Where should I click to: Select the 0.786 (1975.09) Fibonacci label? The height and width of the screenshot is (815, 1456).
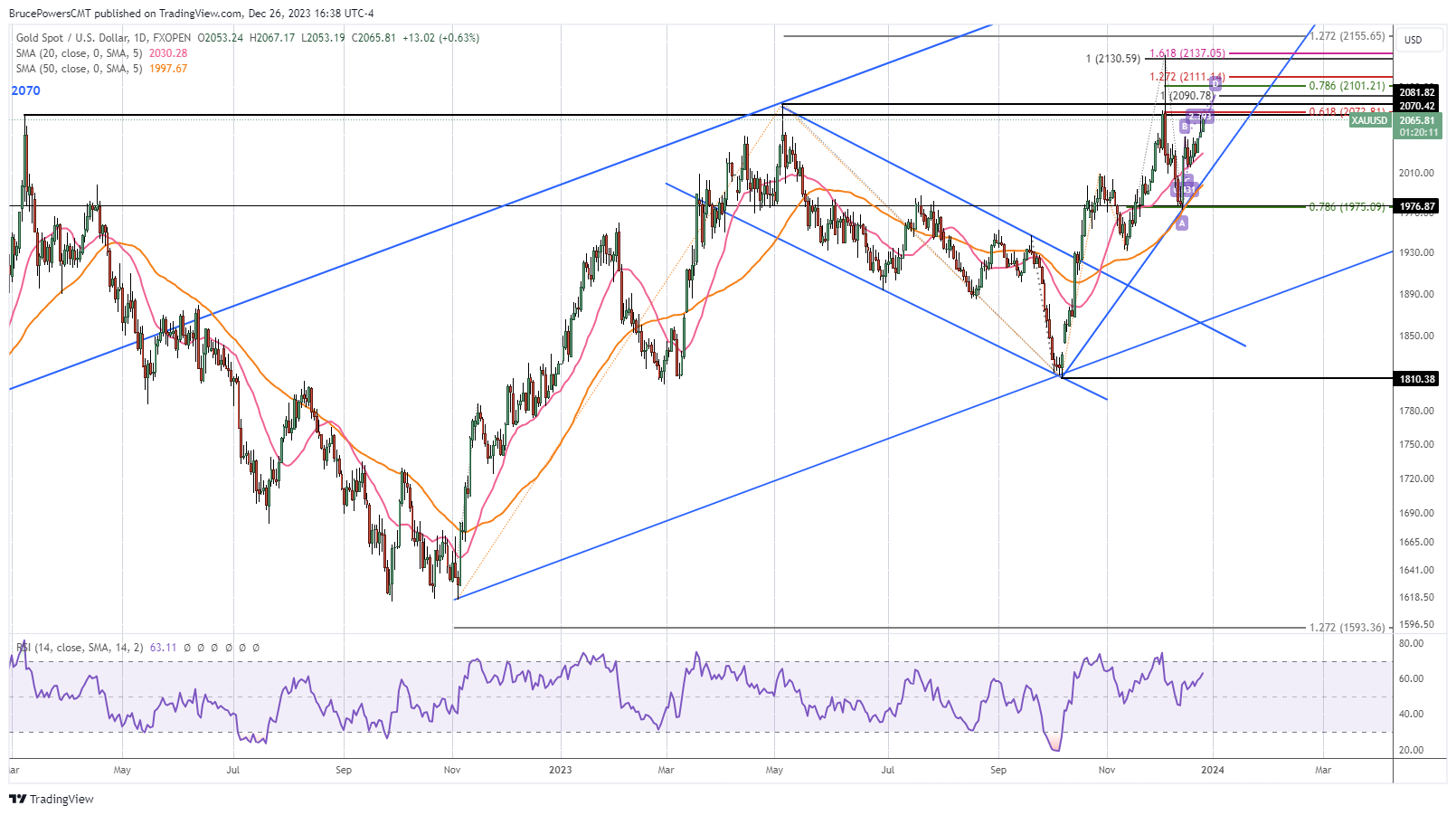click(x=1347, y=207)
